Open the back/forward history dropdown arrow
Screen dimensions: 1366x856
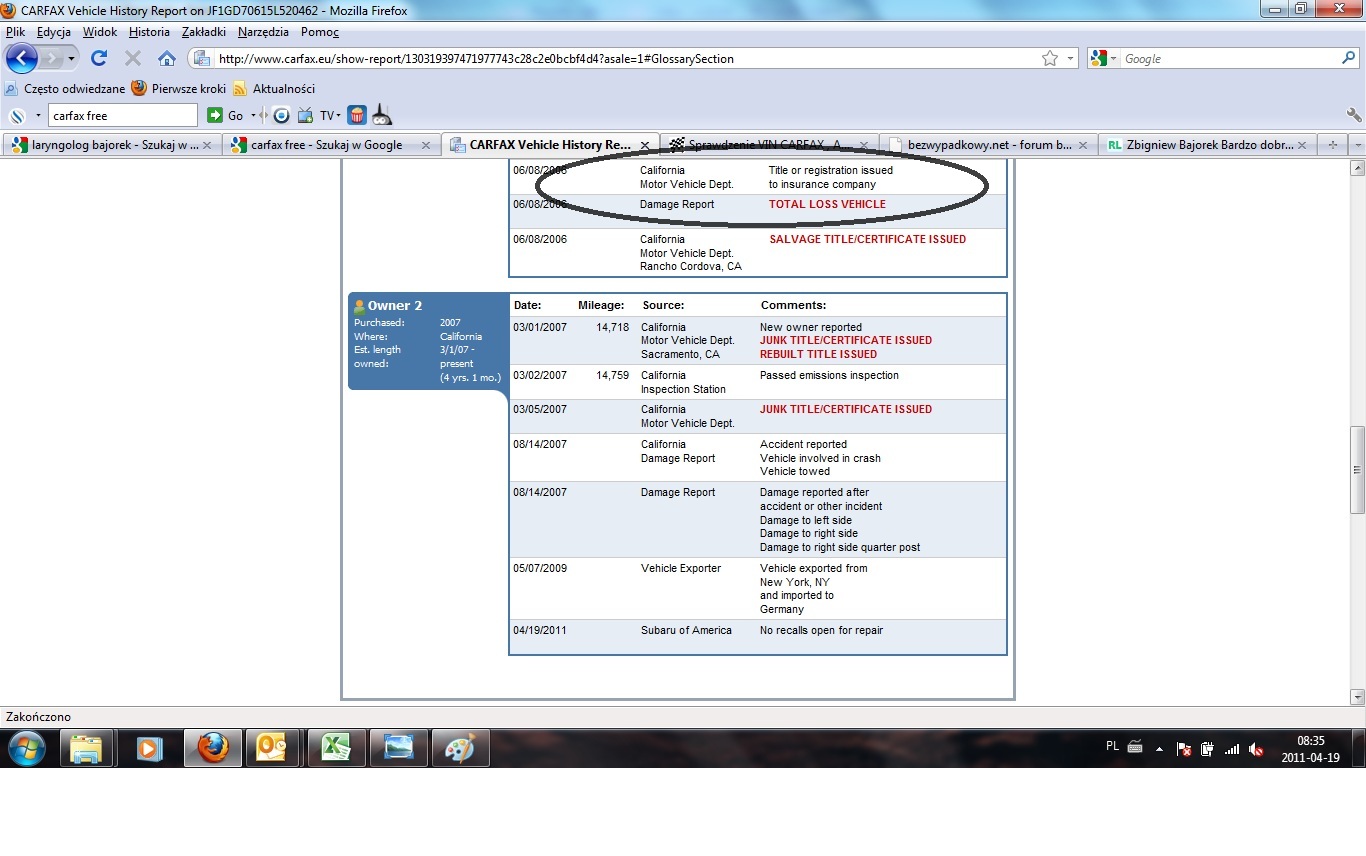pos(72,59)
